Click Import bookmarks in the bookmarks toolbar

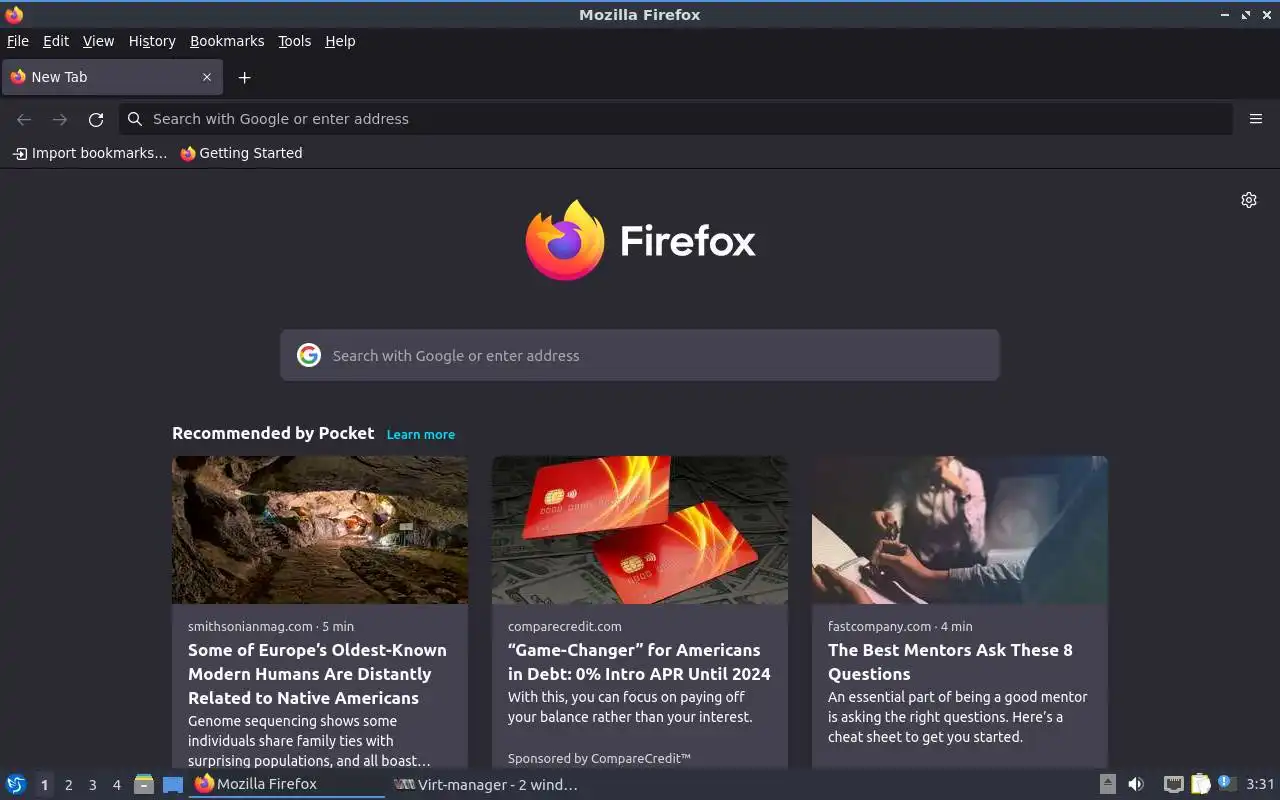click(x=90, y=153)
